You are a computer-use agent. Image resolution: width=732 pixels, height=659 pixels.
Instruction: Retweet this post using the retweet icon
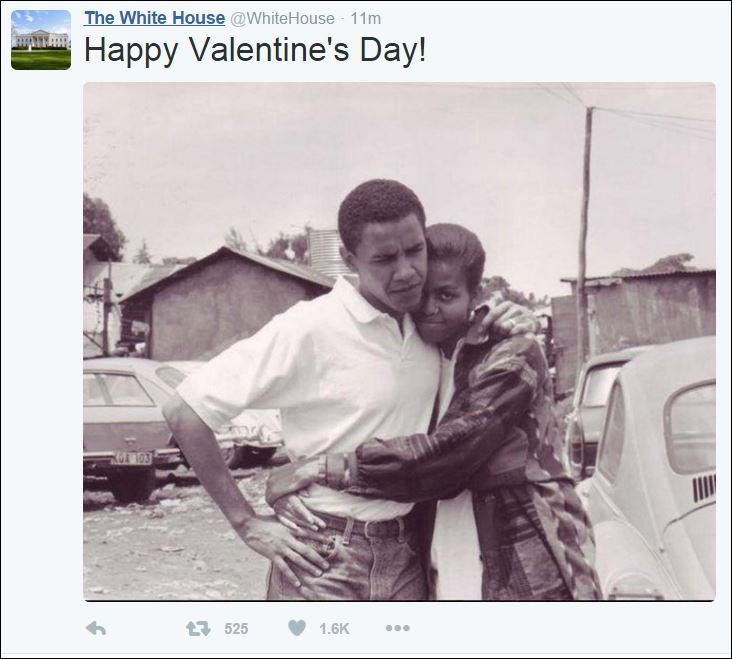pos(198,628)
